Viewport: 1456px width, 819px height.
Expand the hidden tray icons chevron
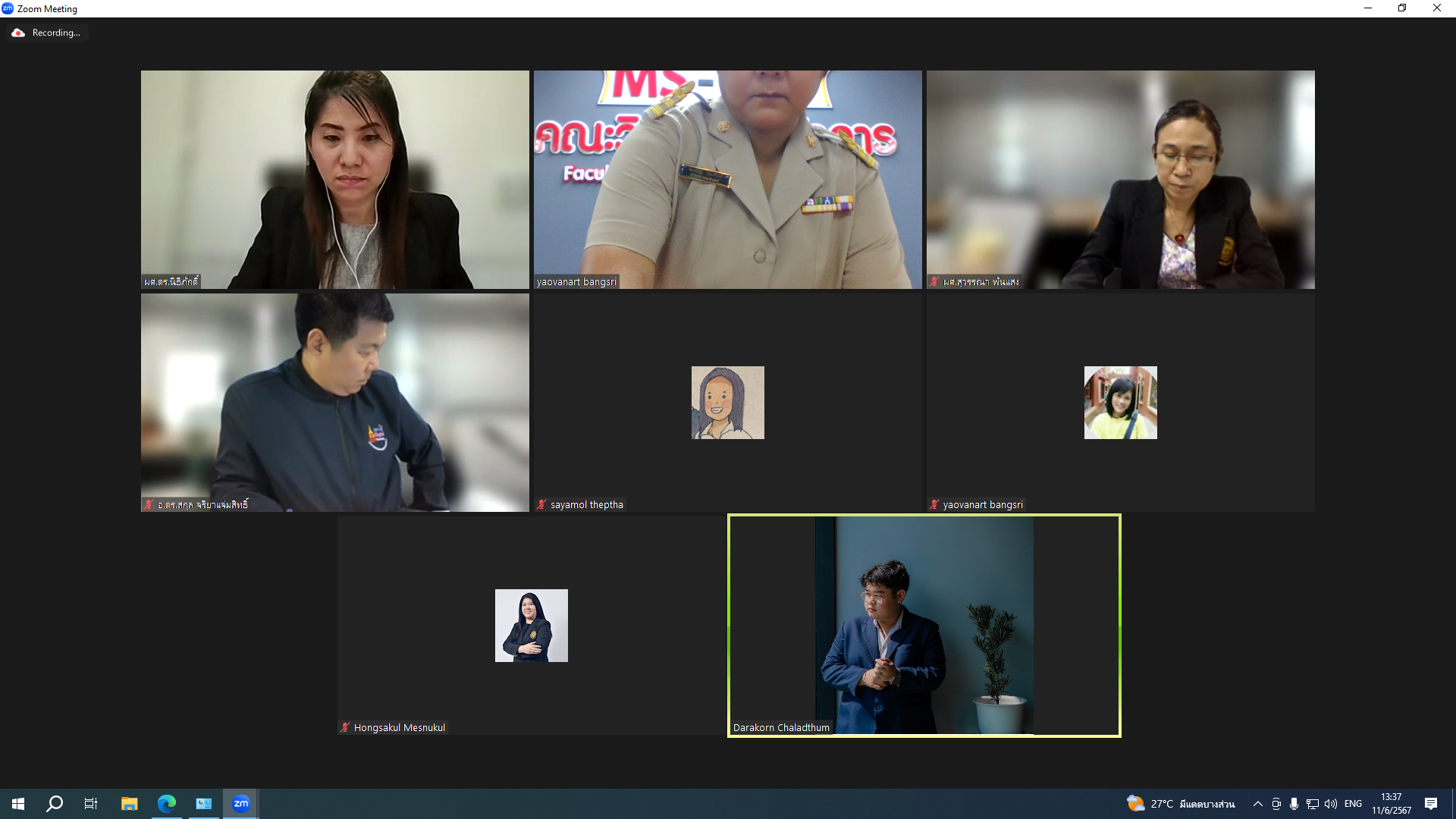coord(1257,804)
